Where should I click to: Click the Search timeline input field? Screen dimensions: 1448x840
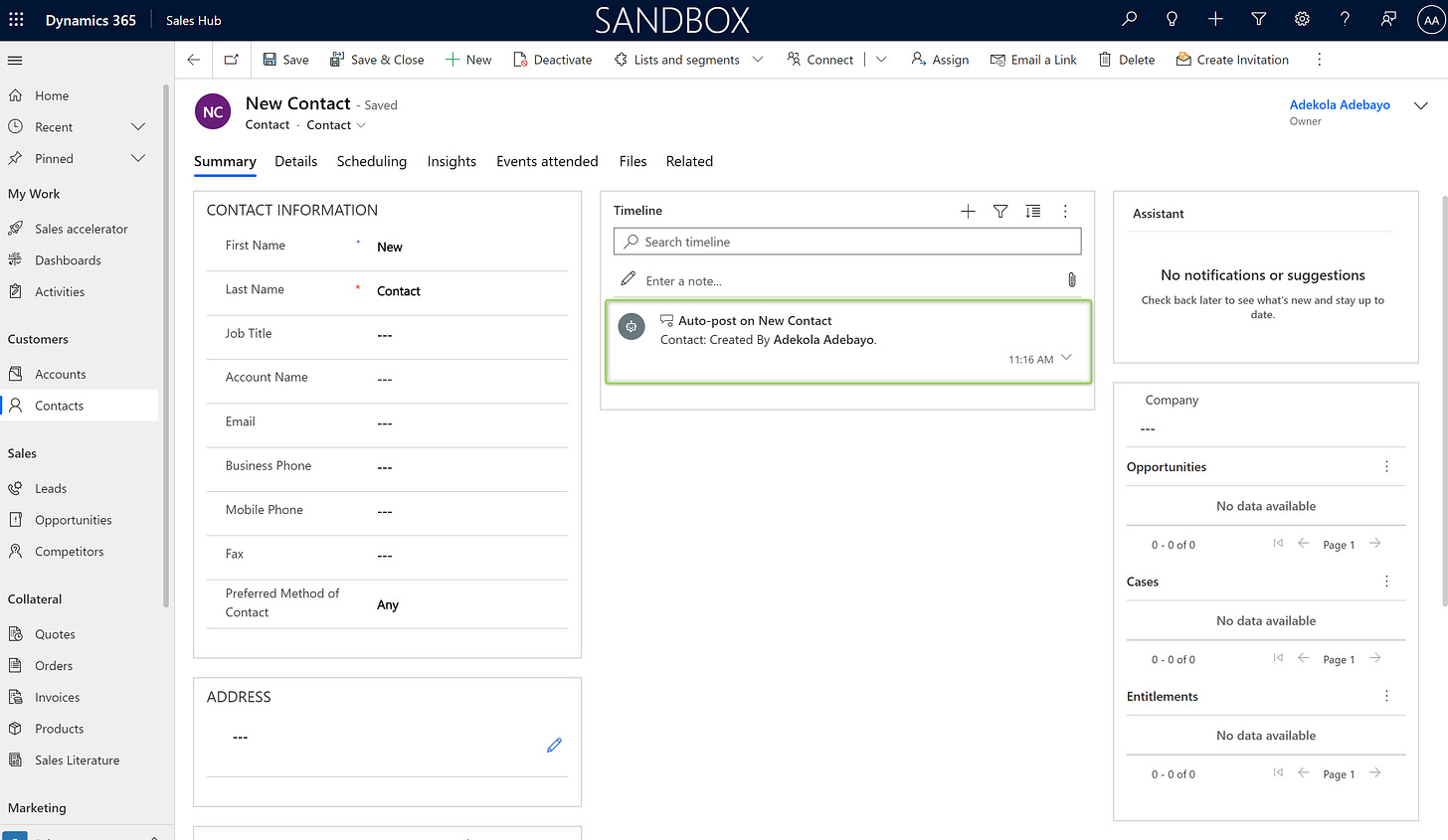click(x=847, y=241)
